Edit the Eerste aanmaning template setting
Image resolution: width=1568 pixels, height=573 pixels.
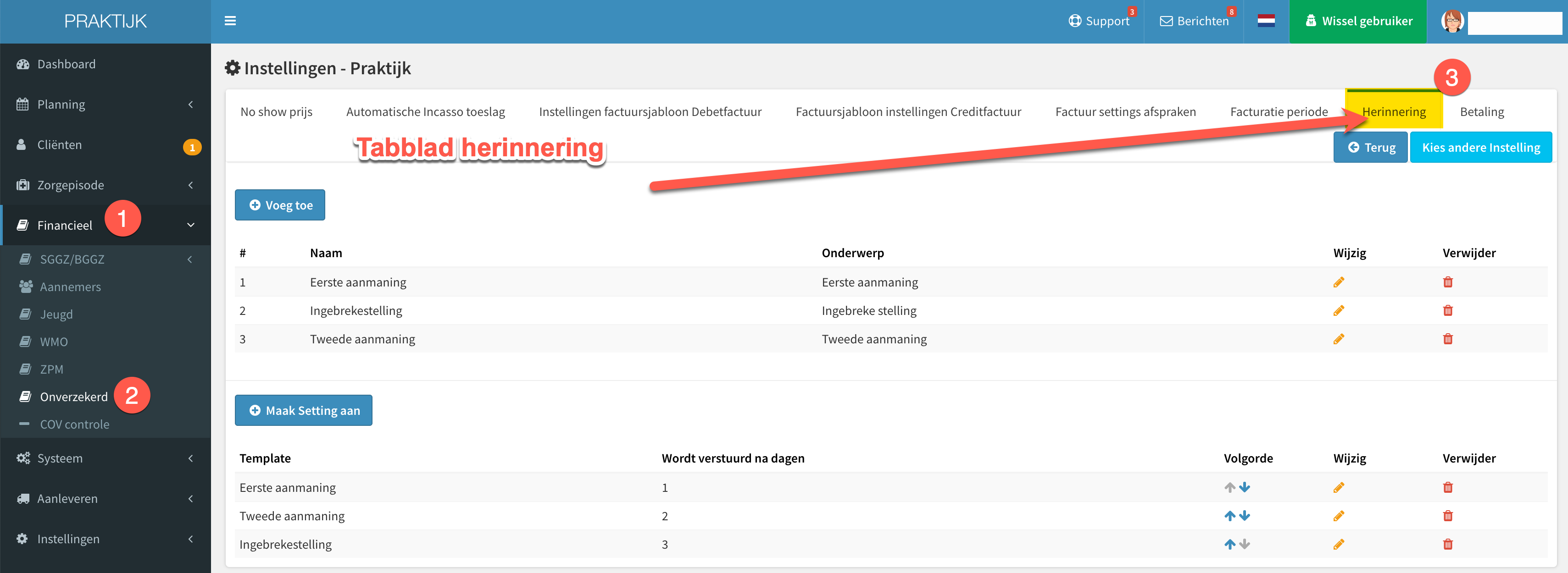pos(1339,487)
